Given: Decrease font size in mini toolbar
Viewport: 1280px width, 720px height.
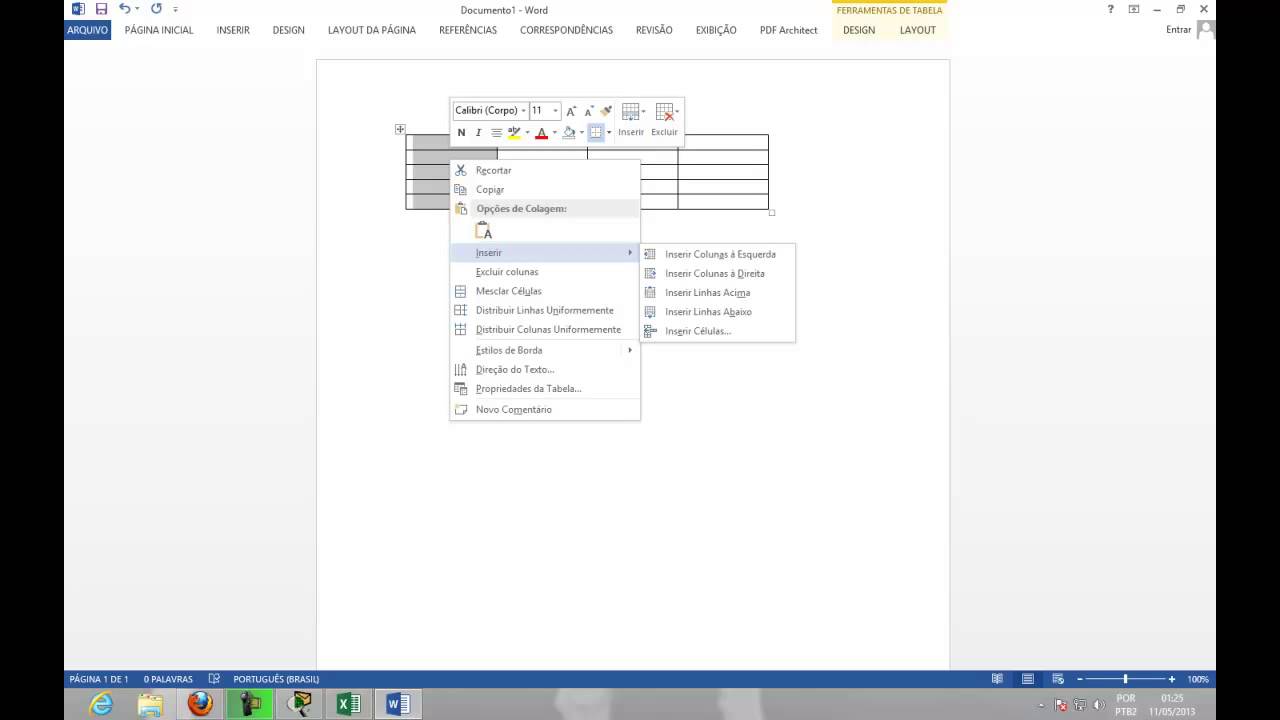Looking at the screenshot, I should click(x=588, y=111).
